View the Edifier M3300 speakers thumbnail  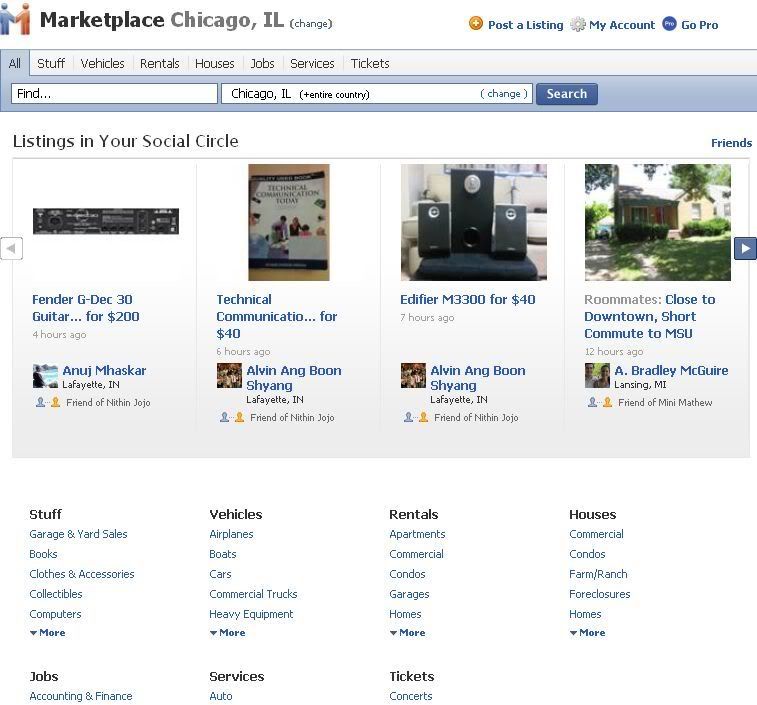[473, 222]
